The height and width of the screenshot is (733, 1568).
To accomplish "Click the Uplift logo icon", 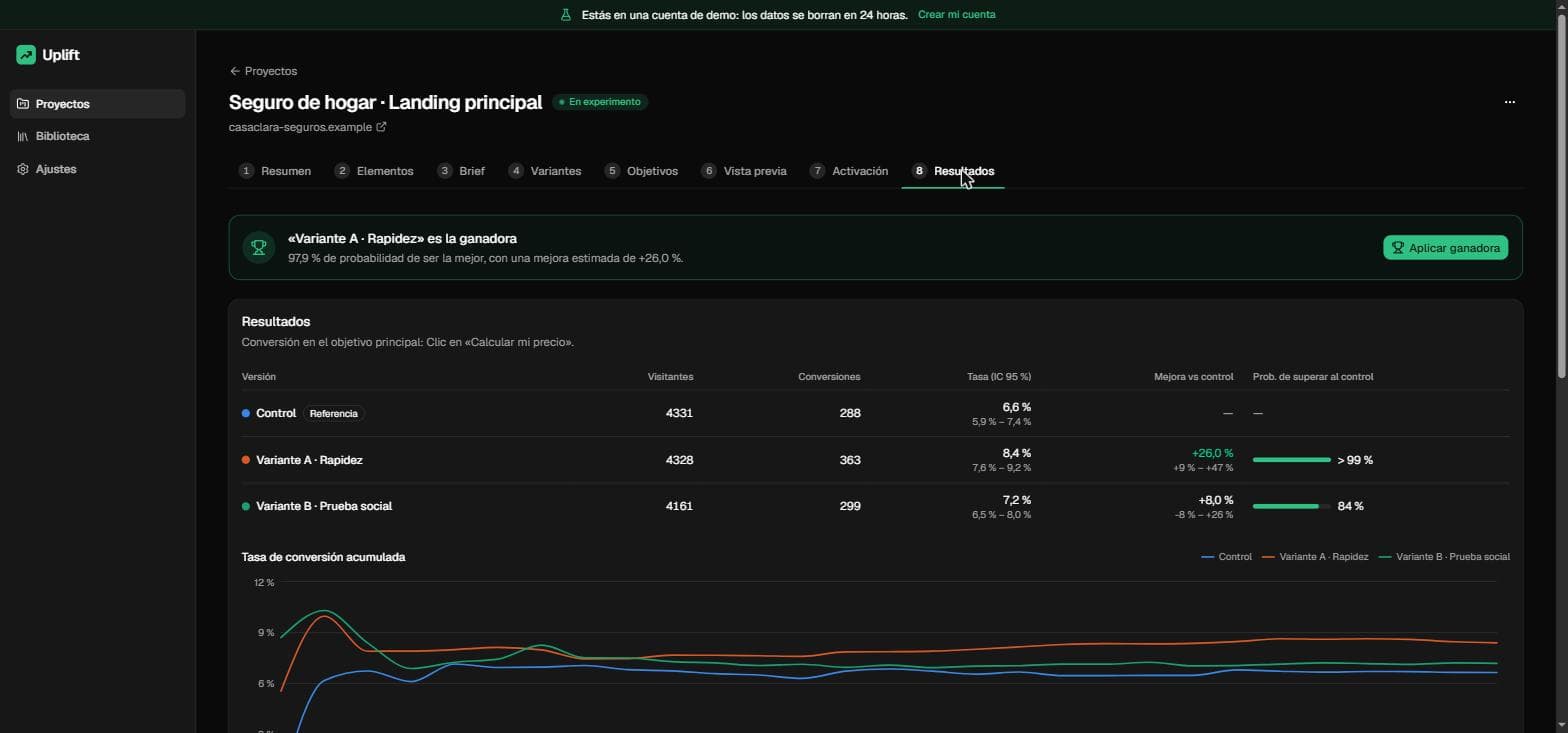I will click(26, 55).
